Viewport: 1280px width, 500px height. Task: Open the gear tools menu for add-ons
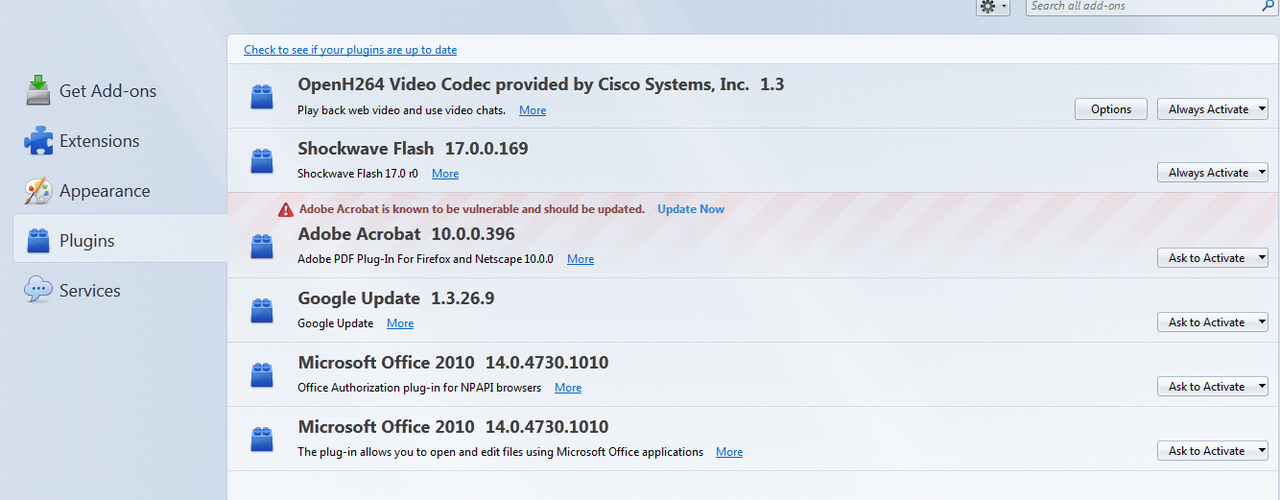(993, 6)
